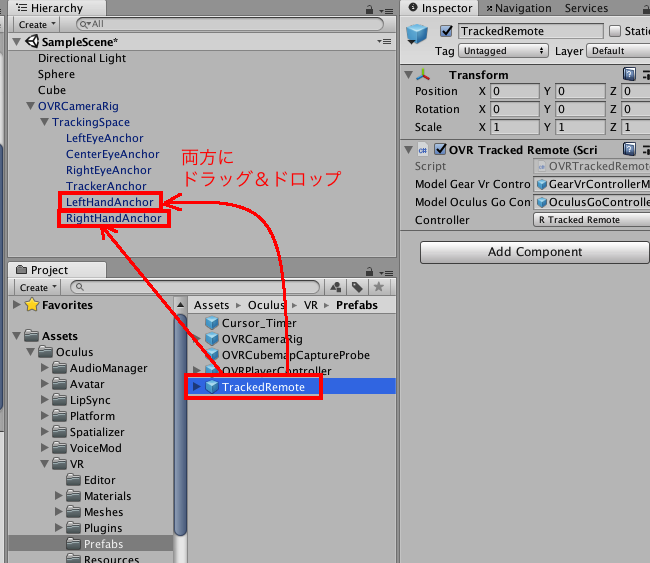Click the Hierarchy search field
This screenshot has width=650, height=563.
pyautogui.click(x=230, y=24)
